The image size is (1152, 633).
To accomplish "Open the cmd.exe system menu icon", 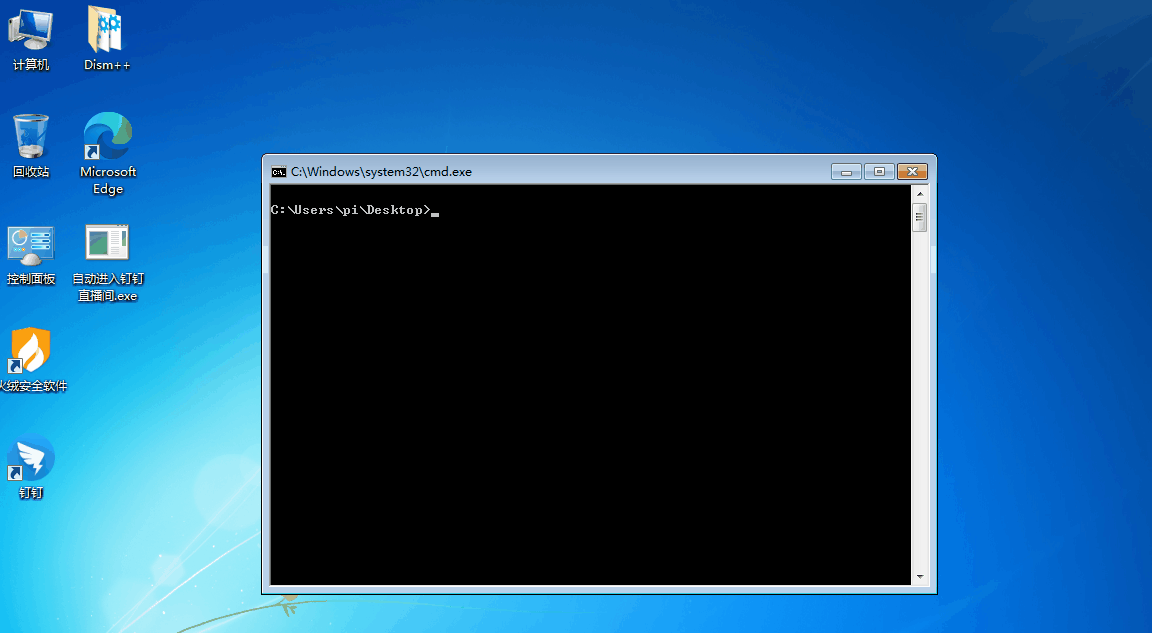I will (x=278, y=172).
